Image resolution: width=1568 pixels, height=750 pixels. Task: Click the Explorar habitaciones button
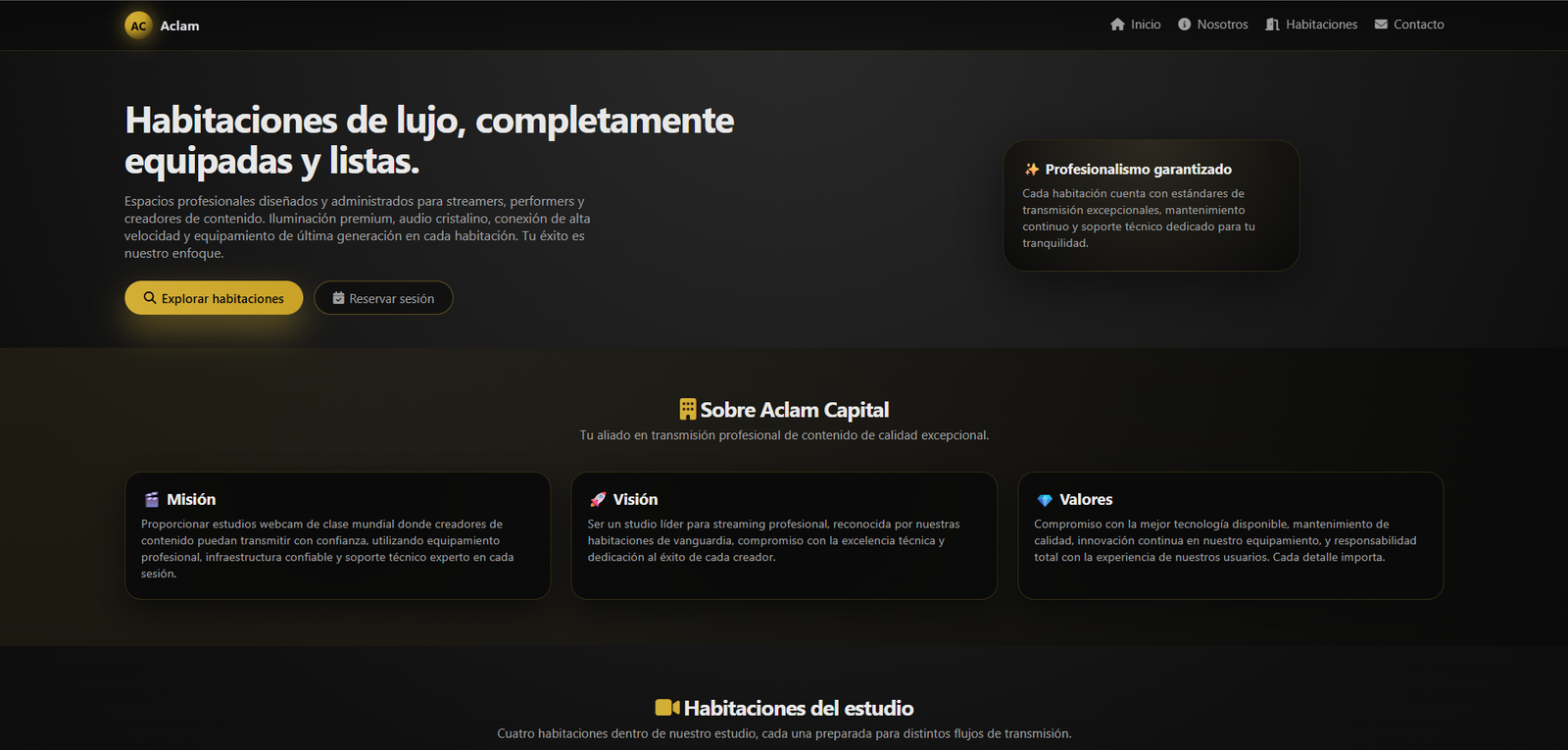pos(214,298)
